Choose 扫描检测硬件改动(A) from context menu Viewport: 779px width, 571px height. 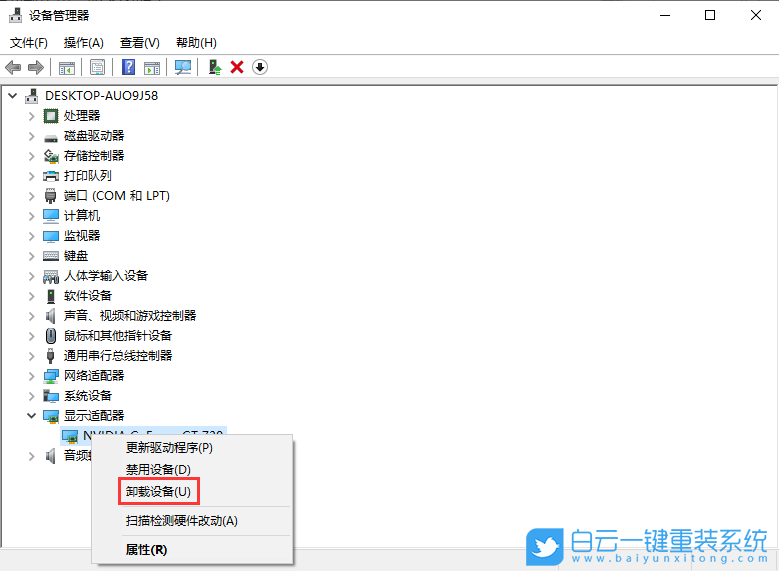pos(192,521)
